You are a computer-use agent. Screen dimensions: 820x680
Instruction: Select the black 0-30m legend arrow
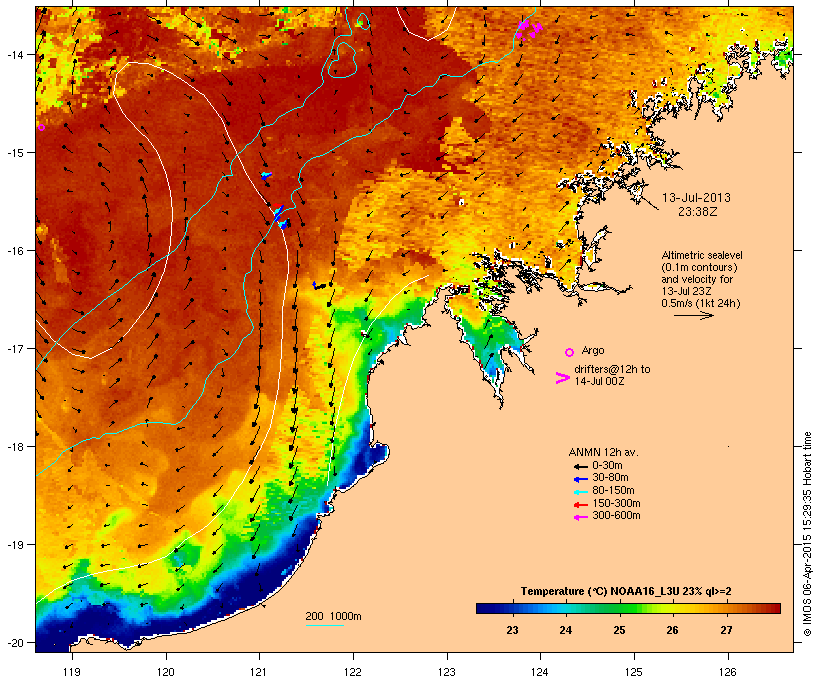pyautogui.click(x=580, y=466)
